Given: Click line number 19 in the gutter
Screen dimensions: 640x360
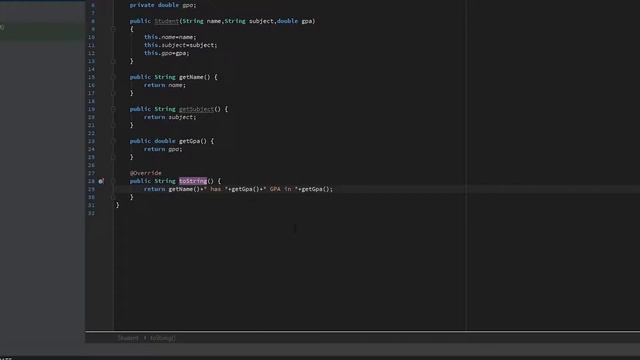Looking at the screenshot, I should tap(91, 109).
